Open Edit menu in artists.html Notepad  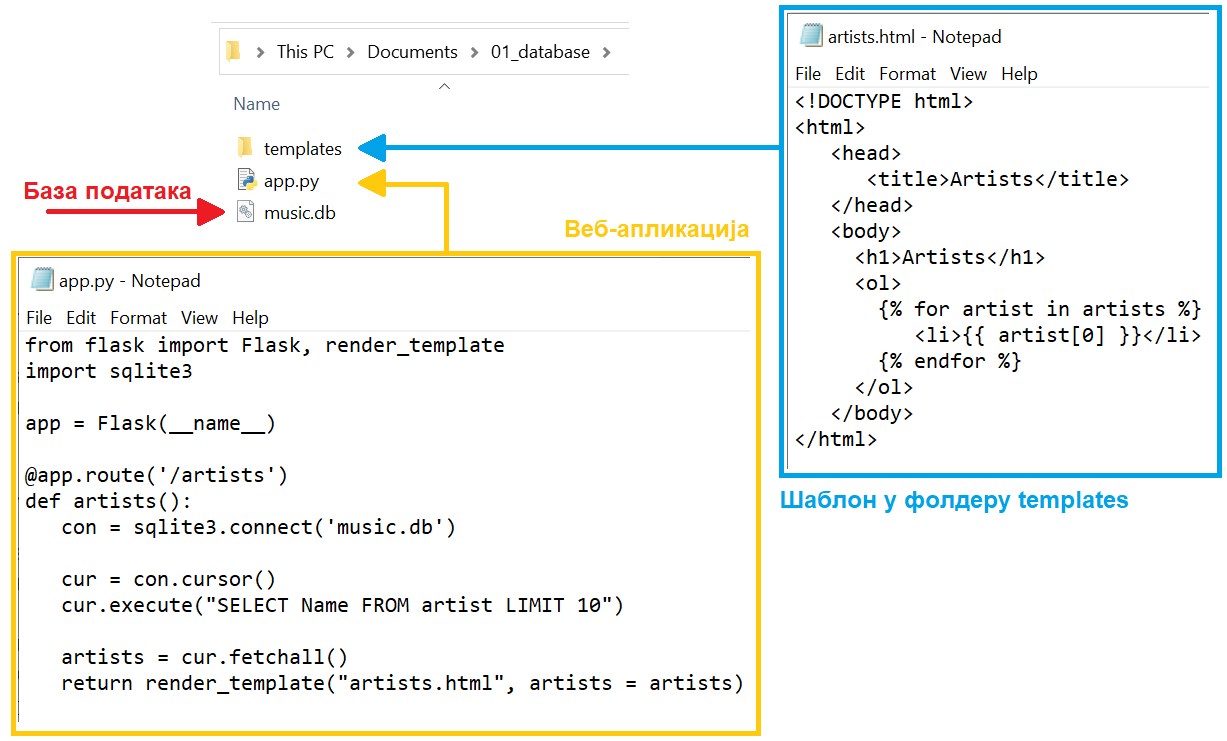coord(850,74)
